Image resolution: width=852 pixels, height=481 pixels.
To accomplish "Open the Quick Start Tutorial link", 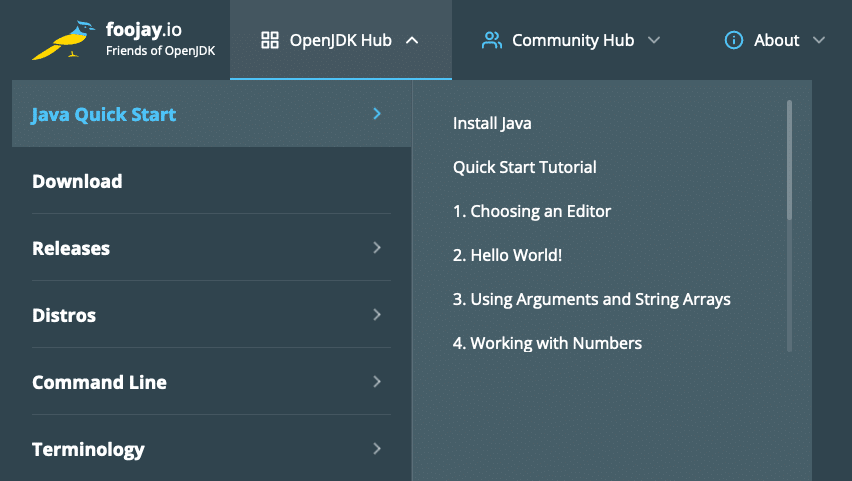I will [525, 167].
